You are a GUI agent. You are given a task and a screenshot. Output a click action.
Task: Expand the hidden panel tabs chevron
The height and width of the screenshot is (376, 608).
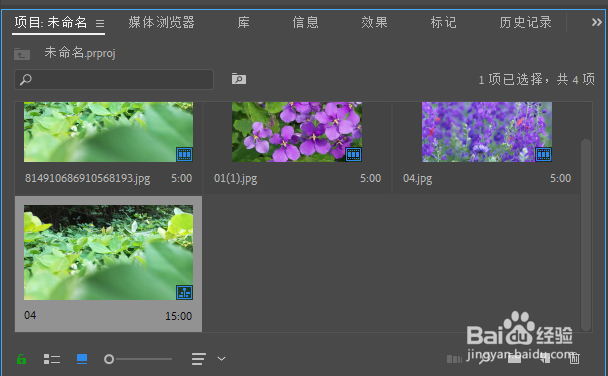tap(596, 22)
